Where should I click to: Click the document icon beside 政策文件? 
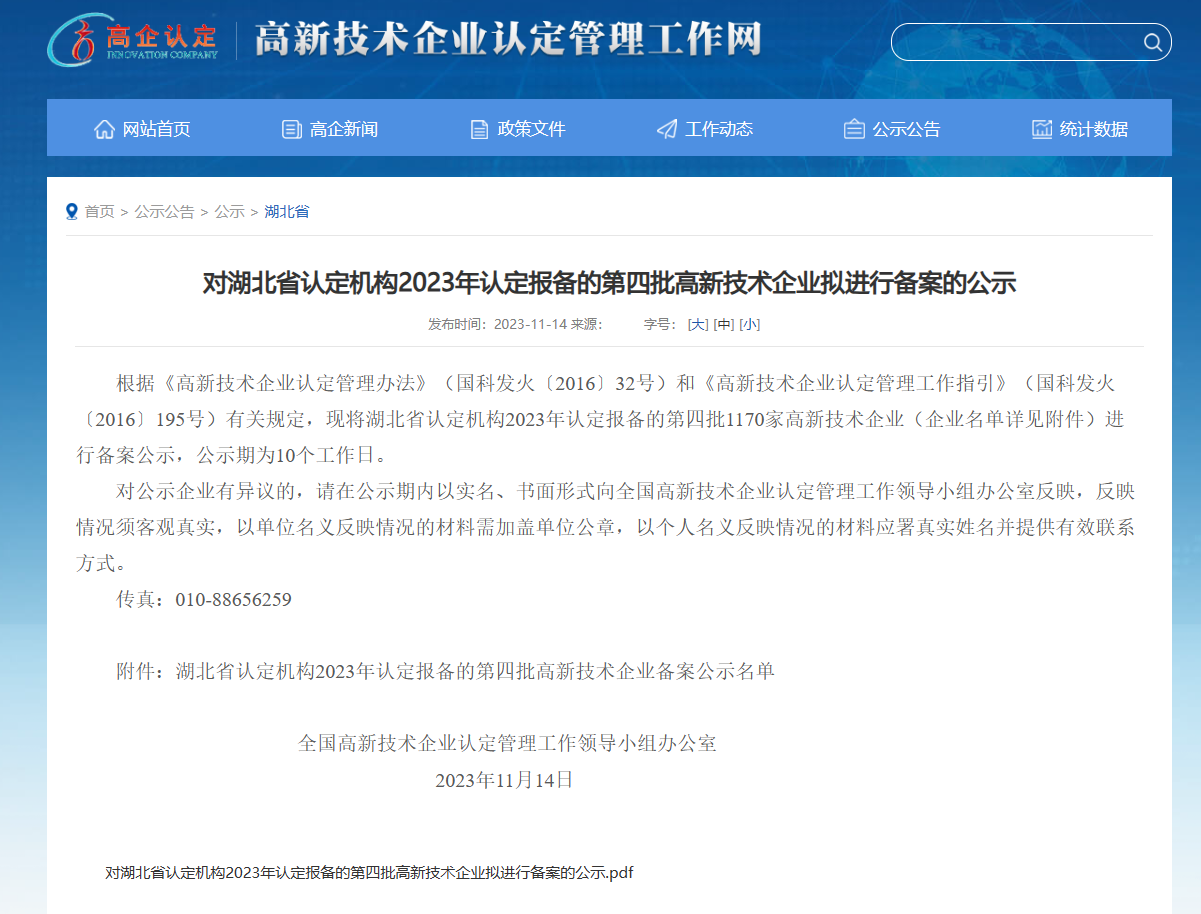479,129
